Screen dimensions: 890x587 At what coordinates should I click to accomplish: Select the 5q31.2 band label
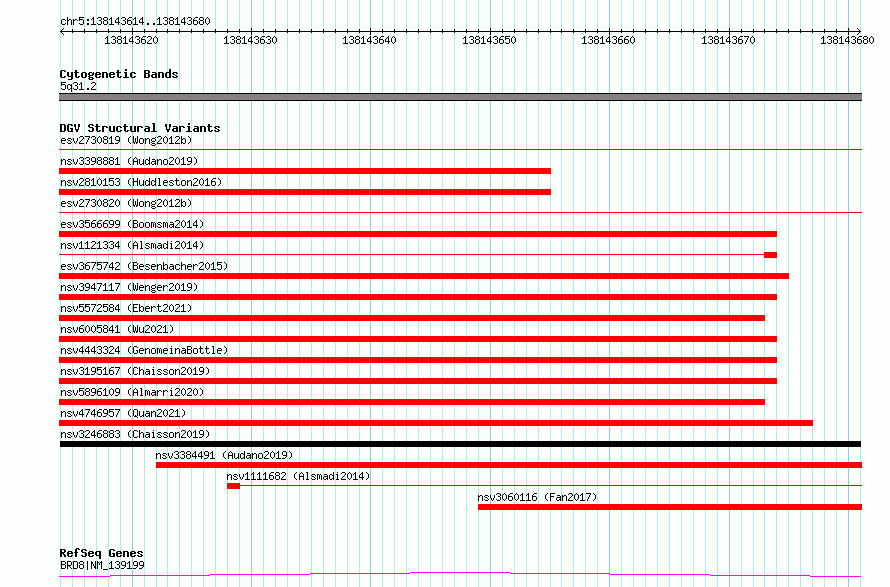click(x=78, y=86)
